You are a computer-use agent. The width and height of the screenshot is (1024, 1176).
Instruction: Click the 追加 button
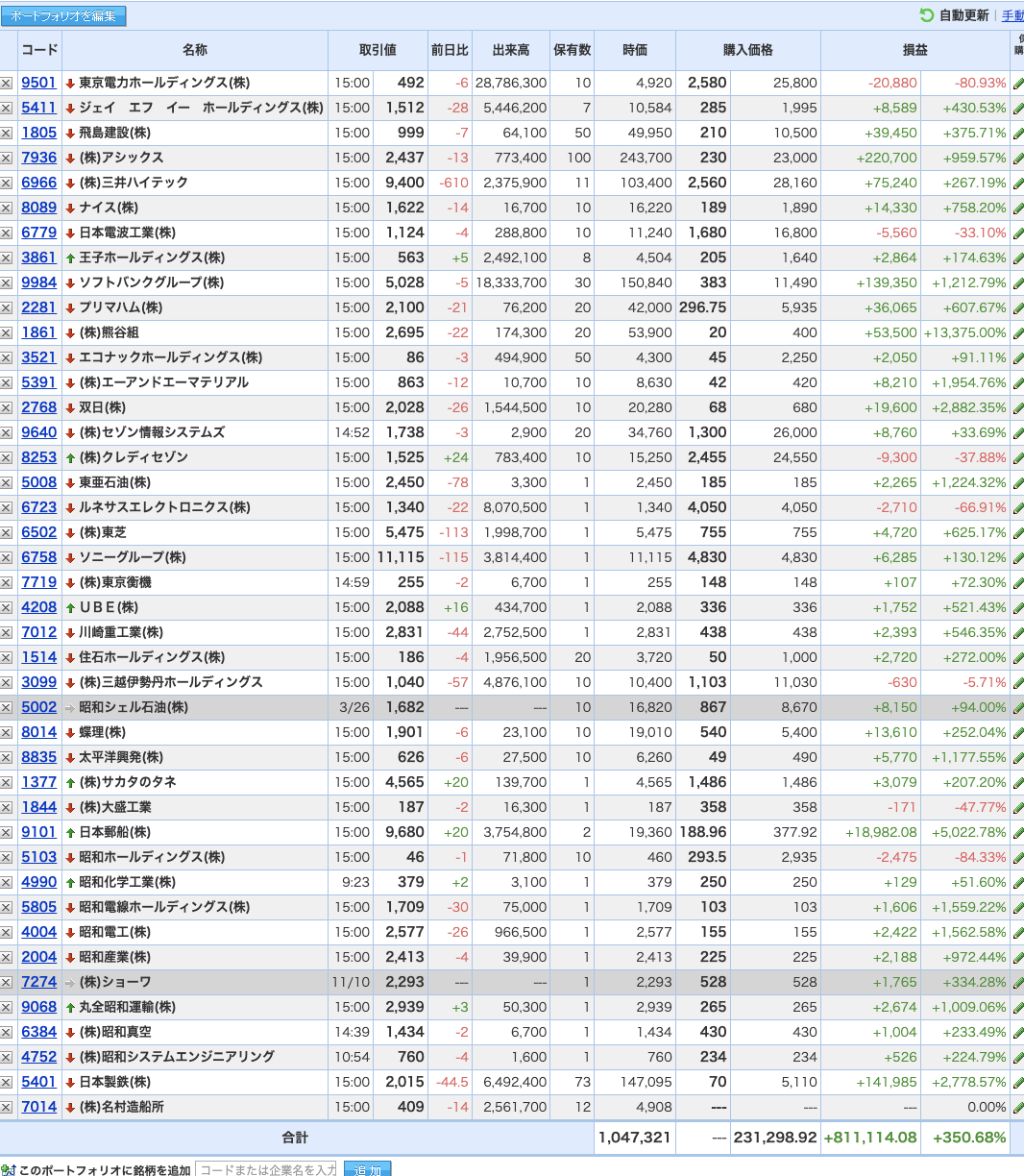pyautogui.click(x=367, y=1169)
